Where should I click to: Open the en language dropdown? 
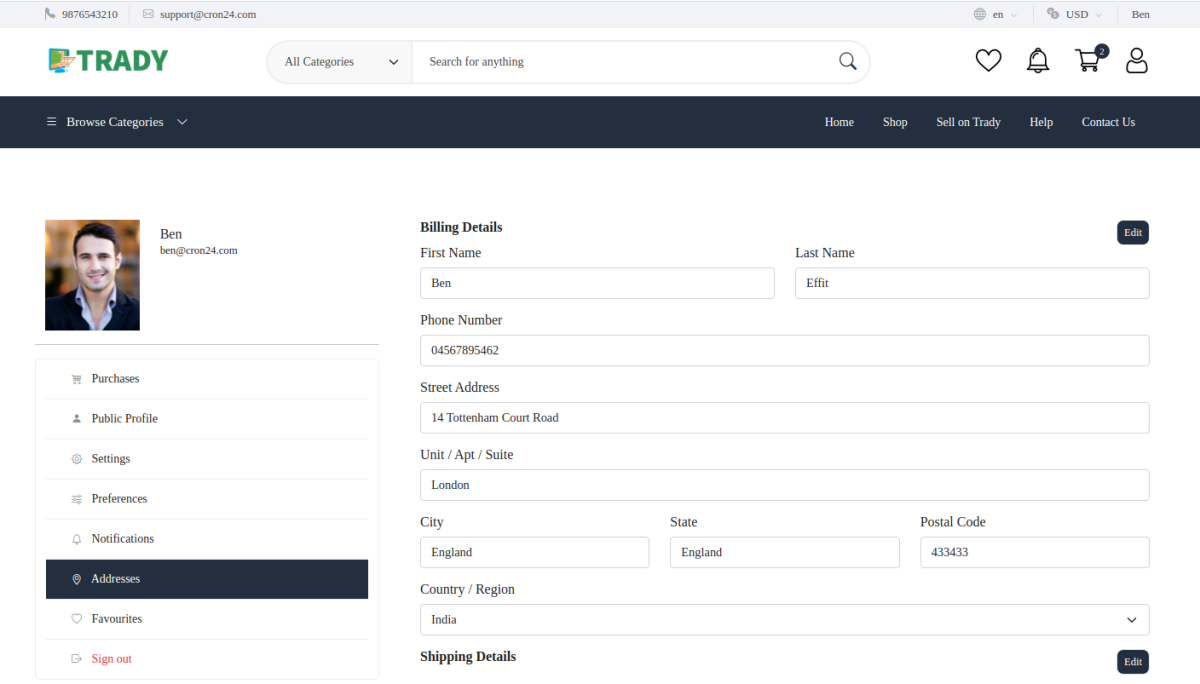tap(1003, 14)
